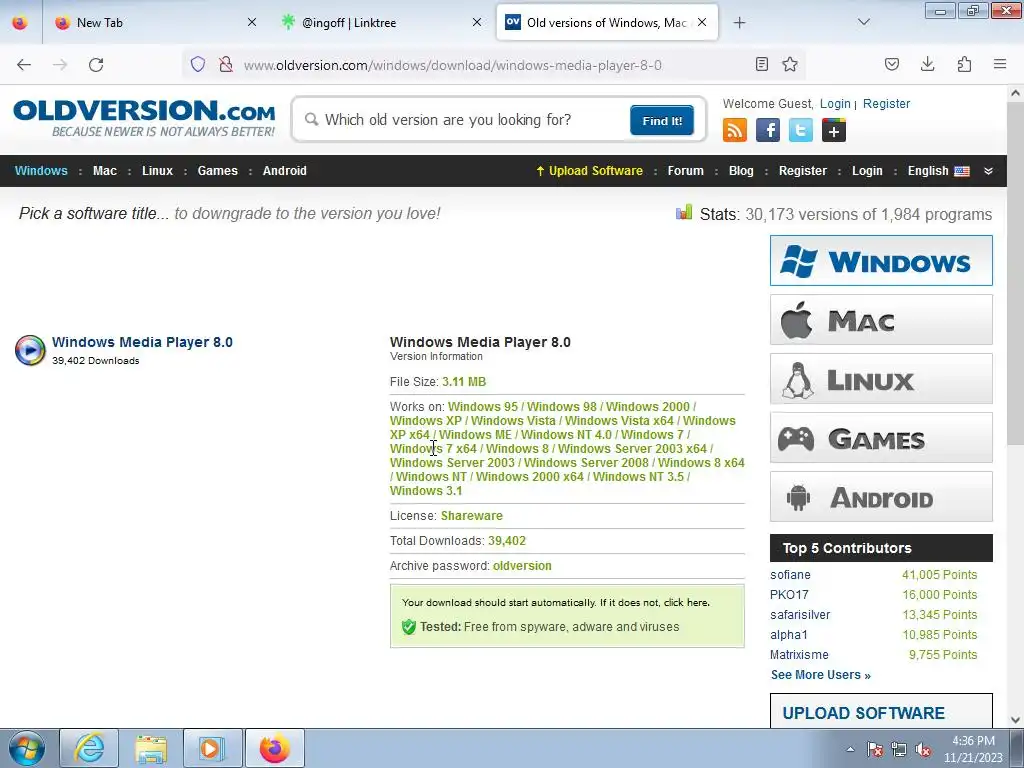Bookmark this page with the star

point(790,64)
